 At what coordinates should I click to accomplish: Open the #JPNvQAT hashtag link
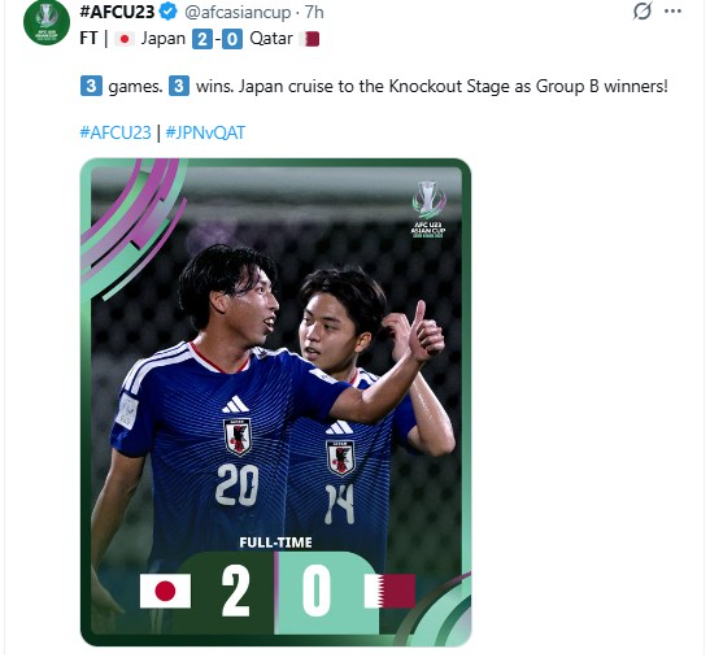point(204,133)
